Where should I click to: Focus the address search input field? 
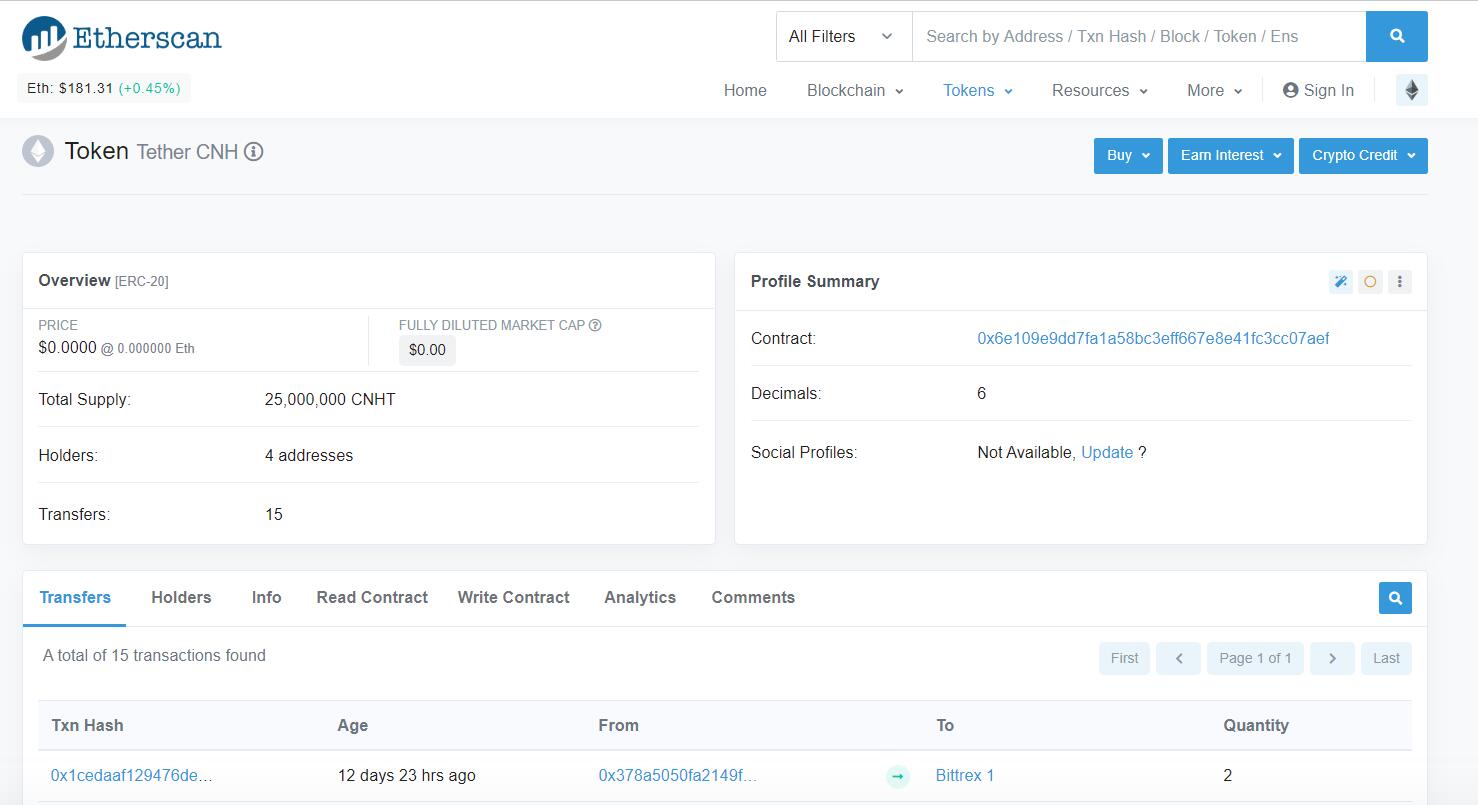[x=1138, y=37]
